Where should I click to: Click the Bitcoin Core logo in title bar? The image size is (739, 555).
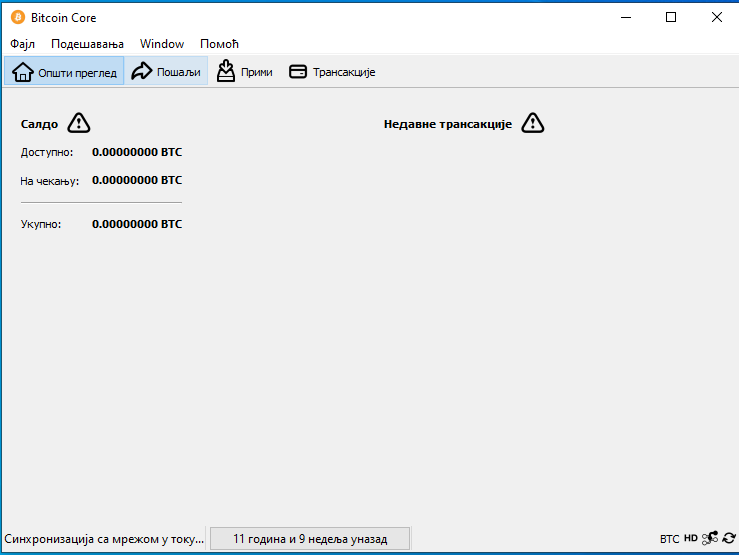[18, 17]
